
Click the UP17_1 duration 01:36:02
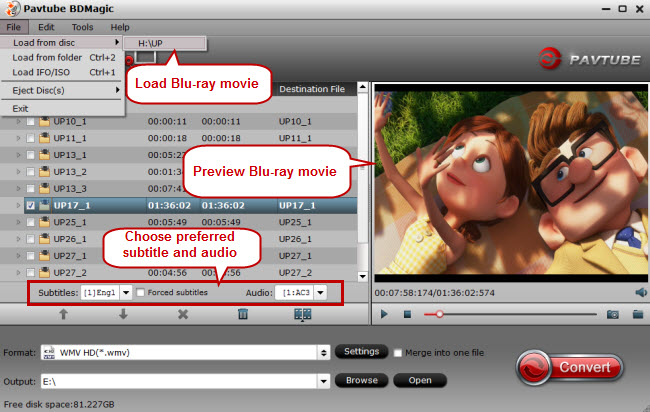coord(169,206)
